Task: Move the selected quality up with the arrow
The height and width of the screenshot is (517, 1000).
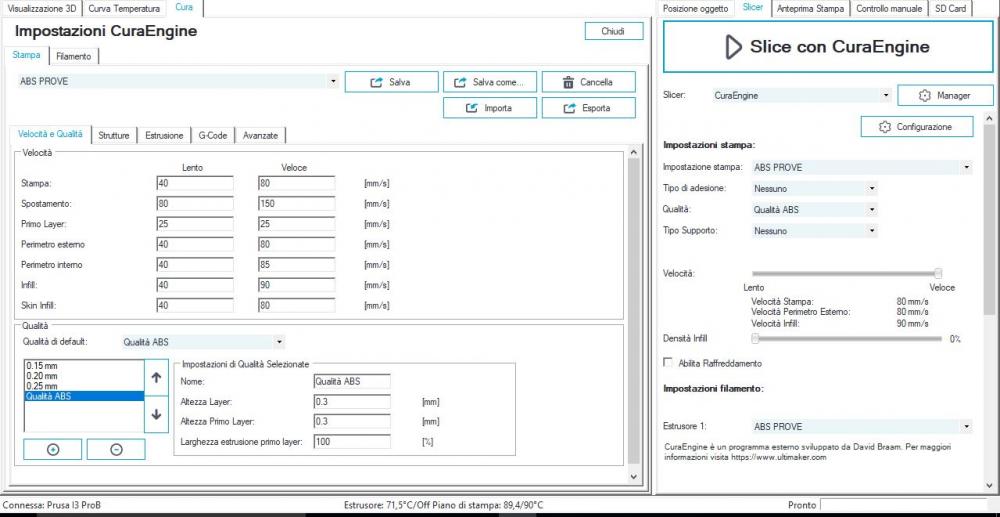Action: (x=156, y=378)
